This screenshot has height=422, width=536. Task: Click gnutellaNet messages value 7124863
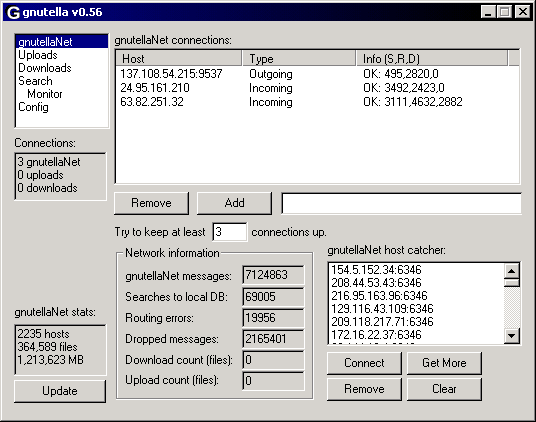(273, 275)
